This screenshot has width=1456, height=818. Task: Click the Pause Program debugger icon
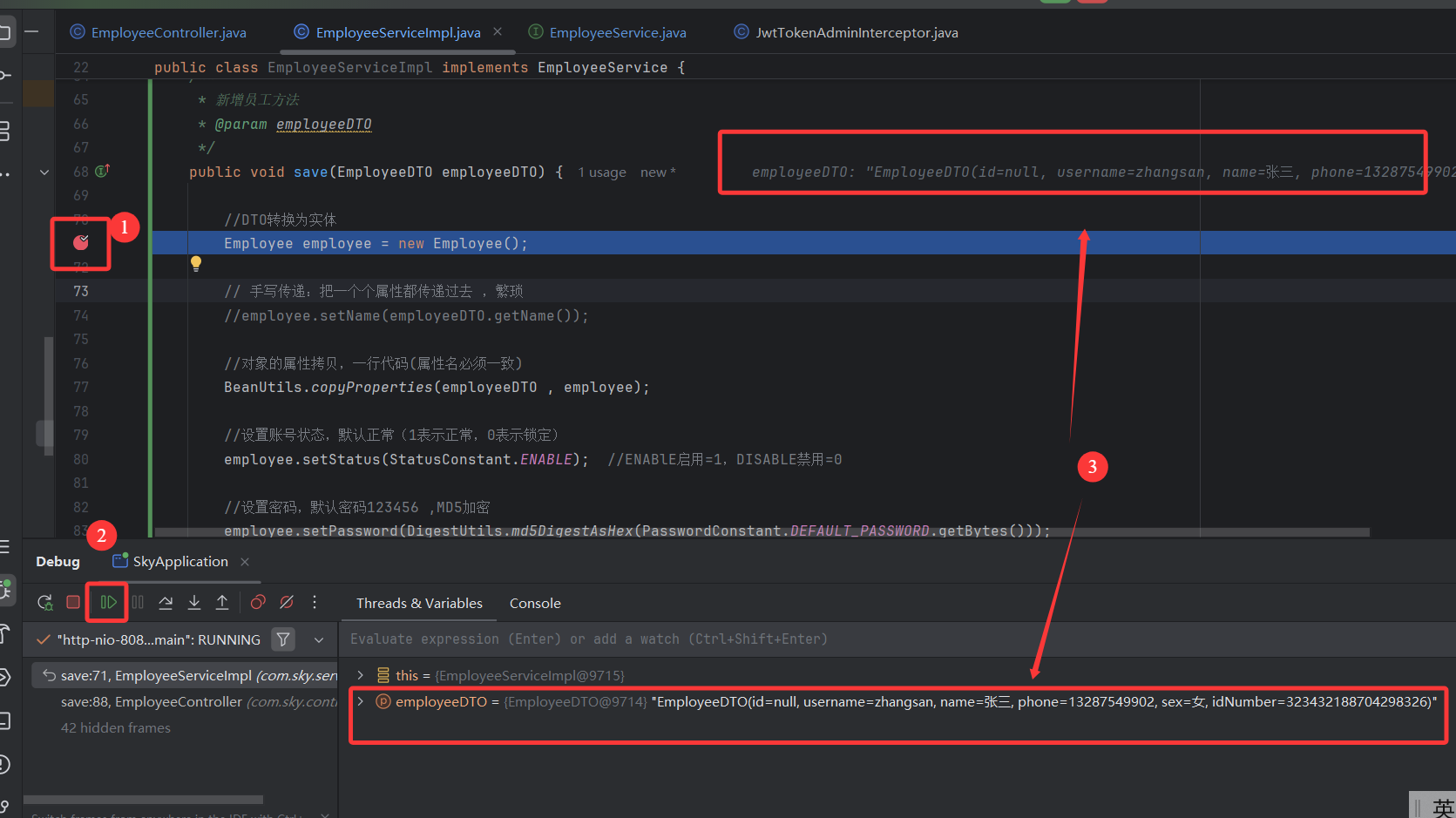tap(138, 602)
